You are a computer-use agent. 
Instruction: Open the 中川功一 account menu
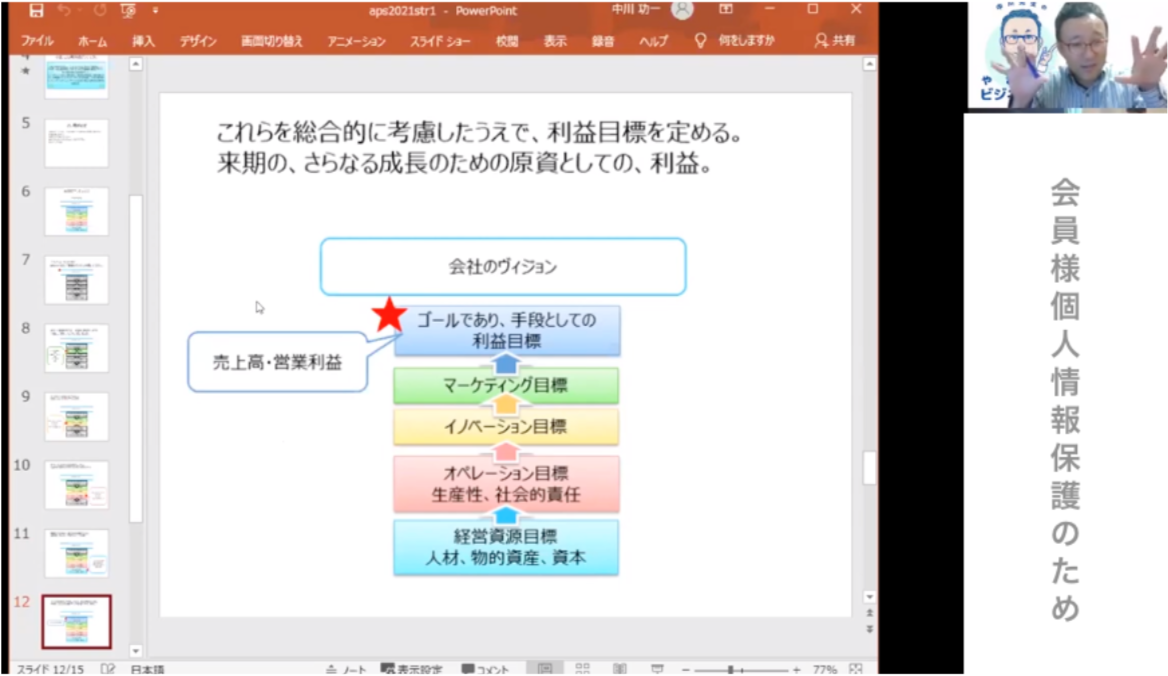(x=653, y=10)
